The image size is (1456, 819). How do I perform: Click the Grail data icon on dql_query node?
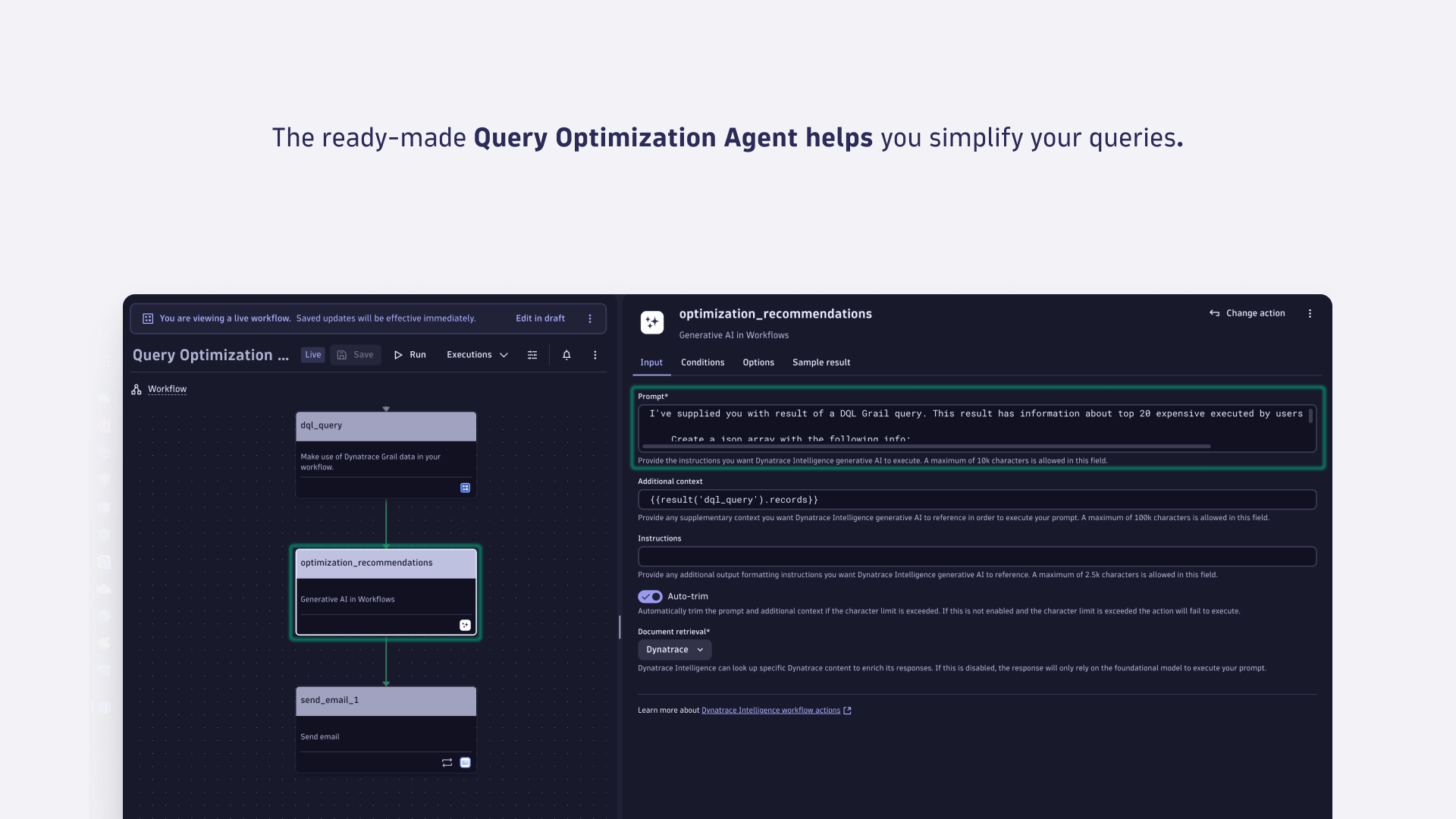click(465, 488)
